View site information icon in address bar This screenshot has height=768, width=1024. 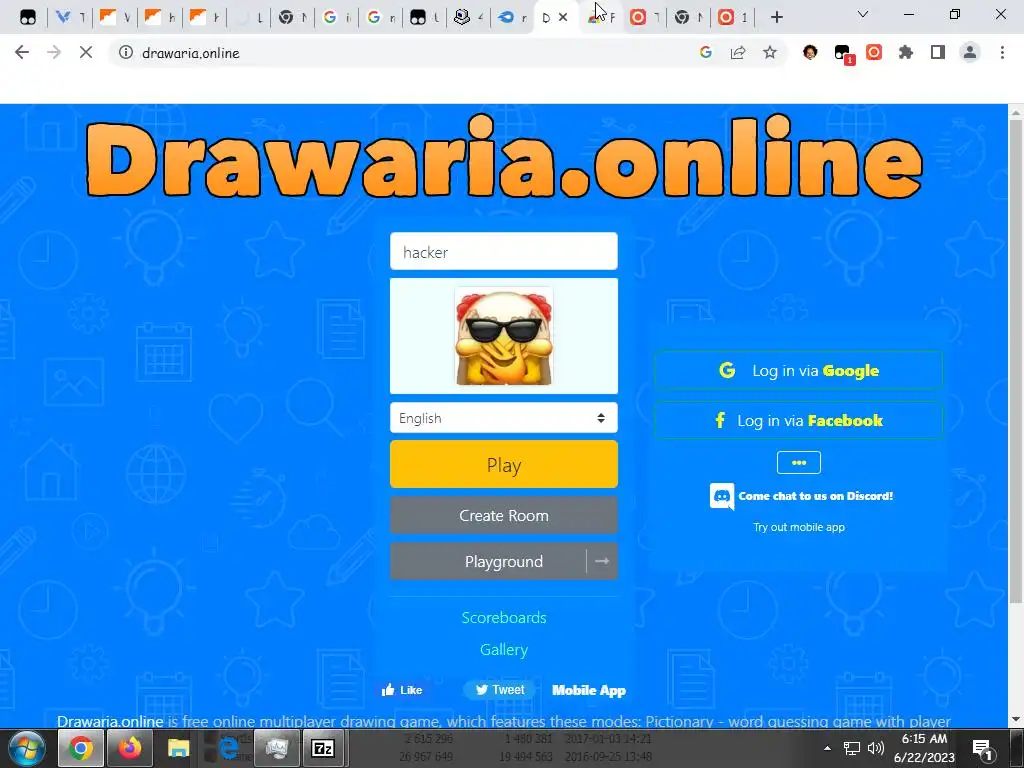(125, 52)
